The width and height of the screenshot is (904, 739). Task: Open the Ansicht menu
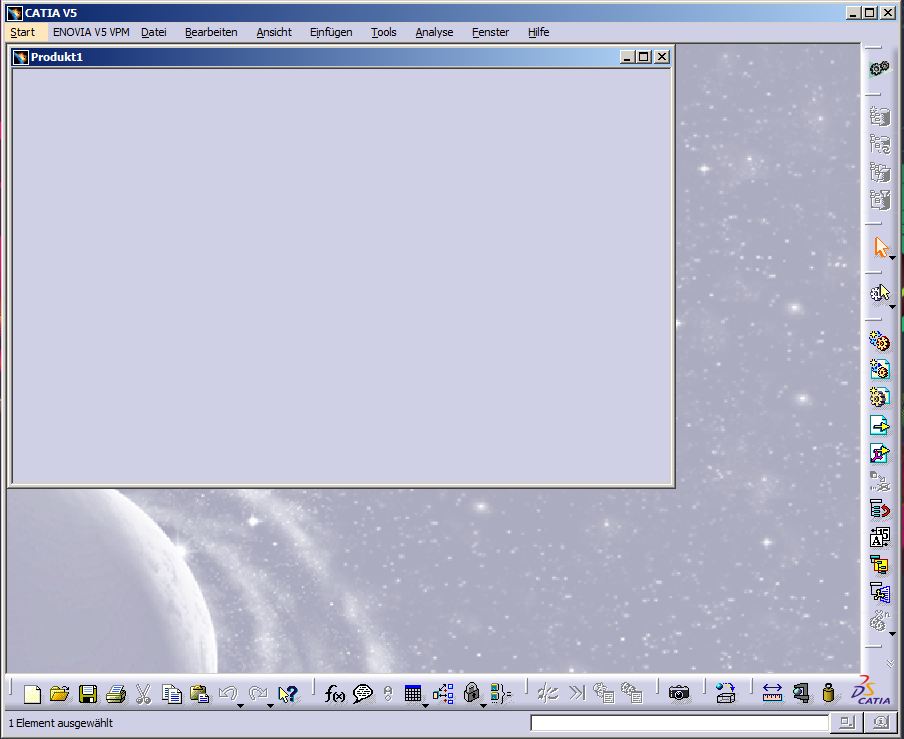274,32
